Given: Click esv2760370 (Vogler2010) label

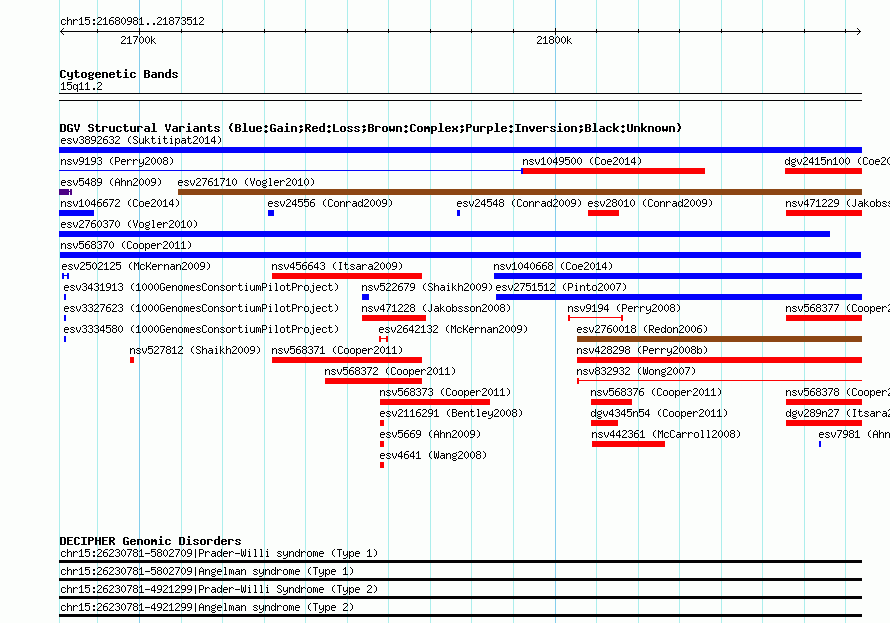Looking at the screenshot, I should 129,224.
